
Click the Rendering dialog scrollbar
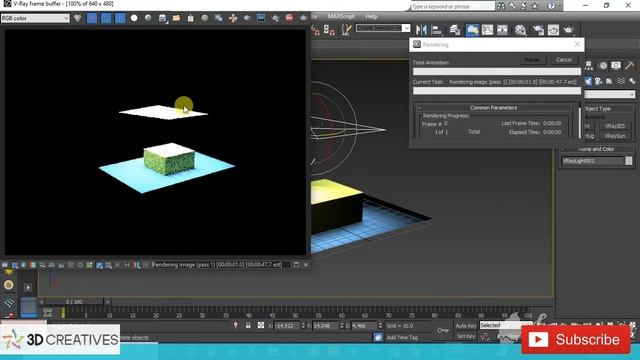click(580, 122)
